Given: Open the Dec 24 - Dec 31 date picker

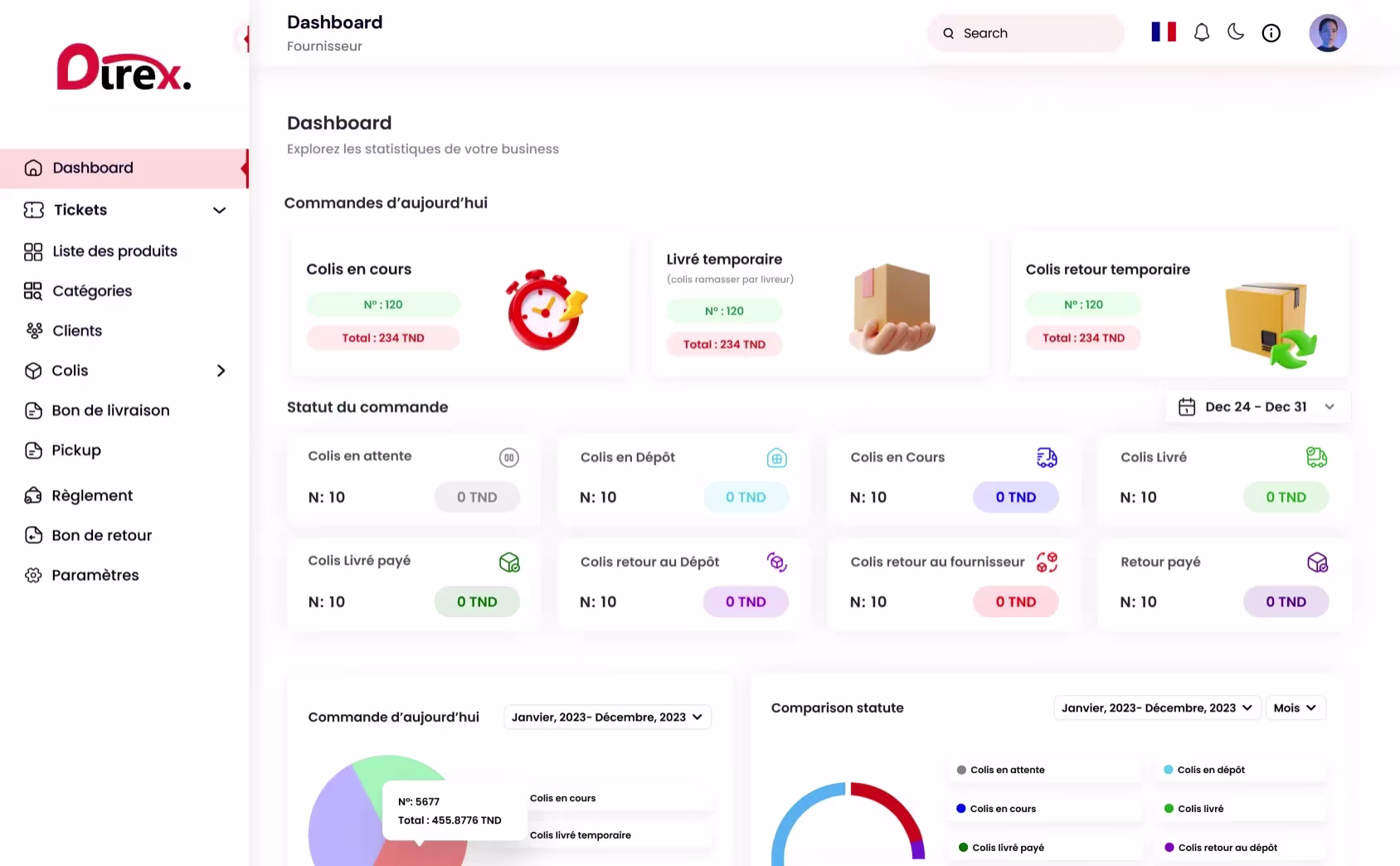Looking at the screenshot, I should click(x=1257, y=406).
